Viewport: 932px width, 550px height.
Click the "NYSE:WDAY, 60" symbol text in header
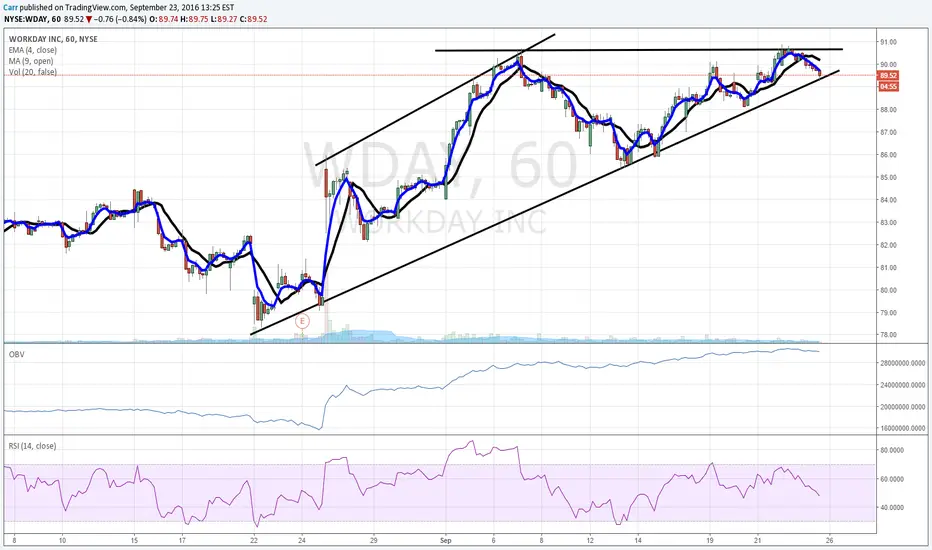click(33, 19)
